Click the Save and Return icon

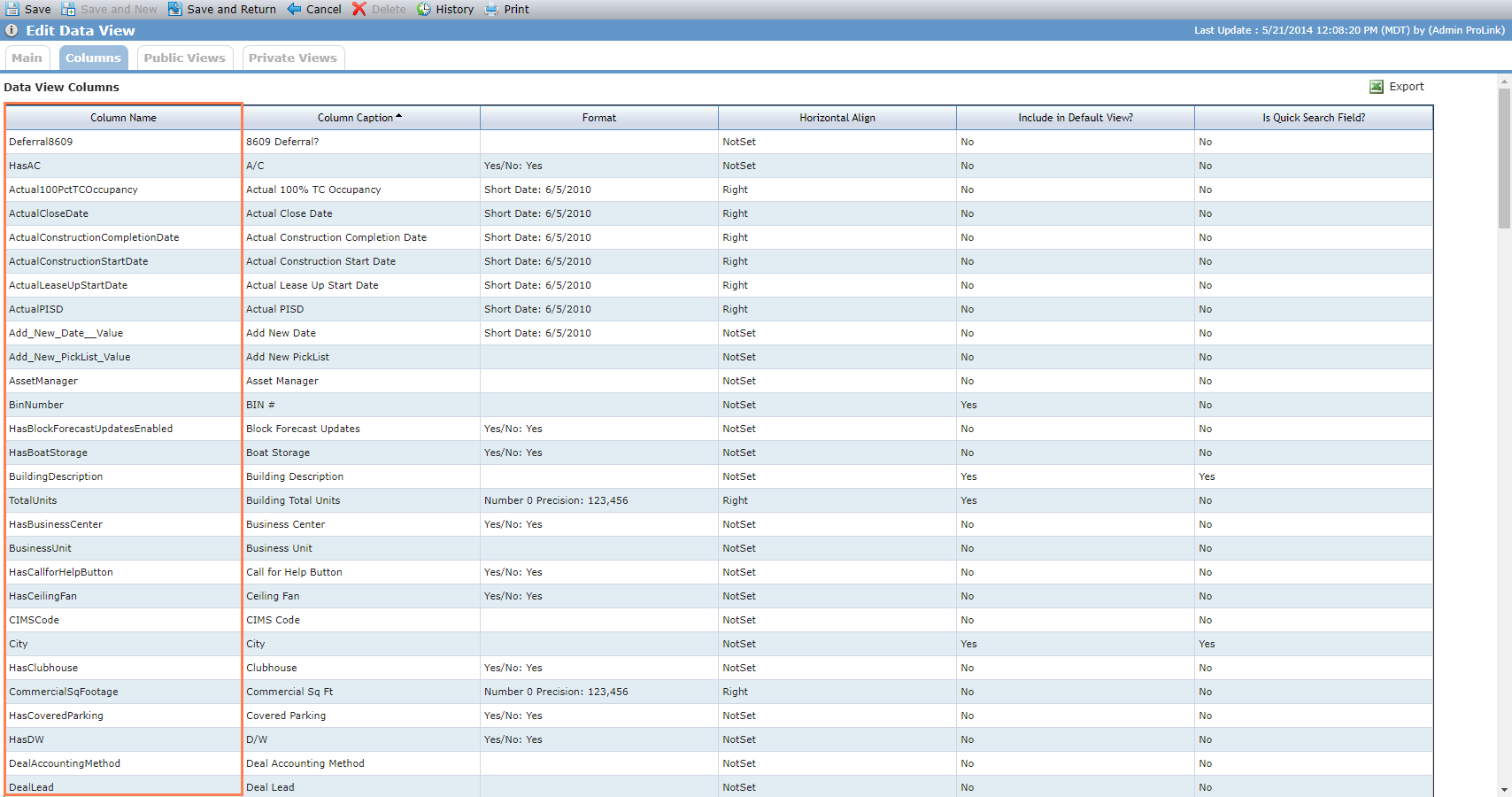(x=175, y=9)
